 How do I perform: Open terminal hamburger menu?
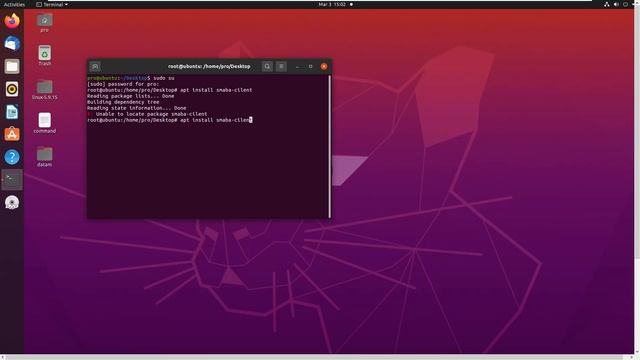pyautogui.click(x=281, y=67)
